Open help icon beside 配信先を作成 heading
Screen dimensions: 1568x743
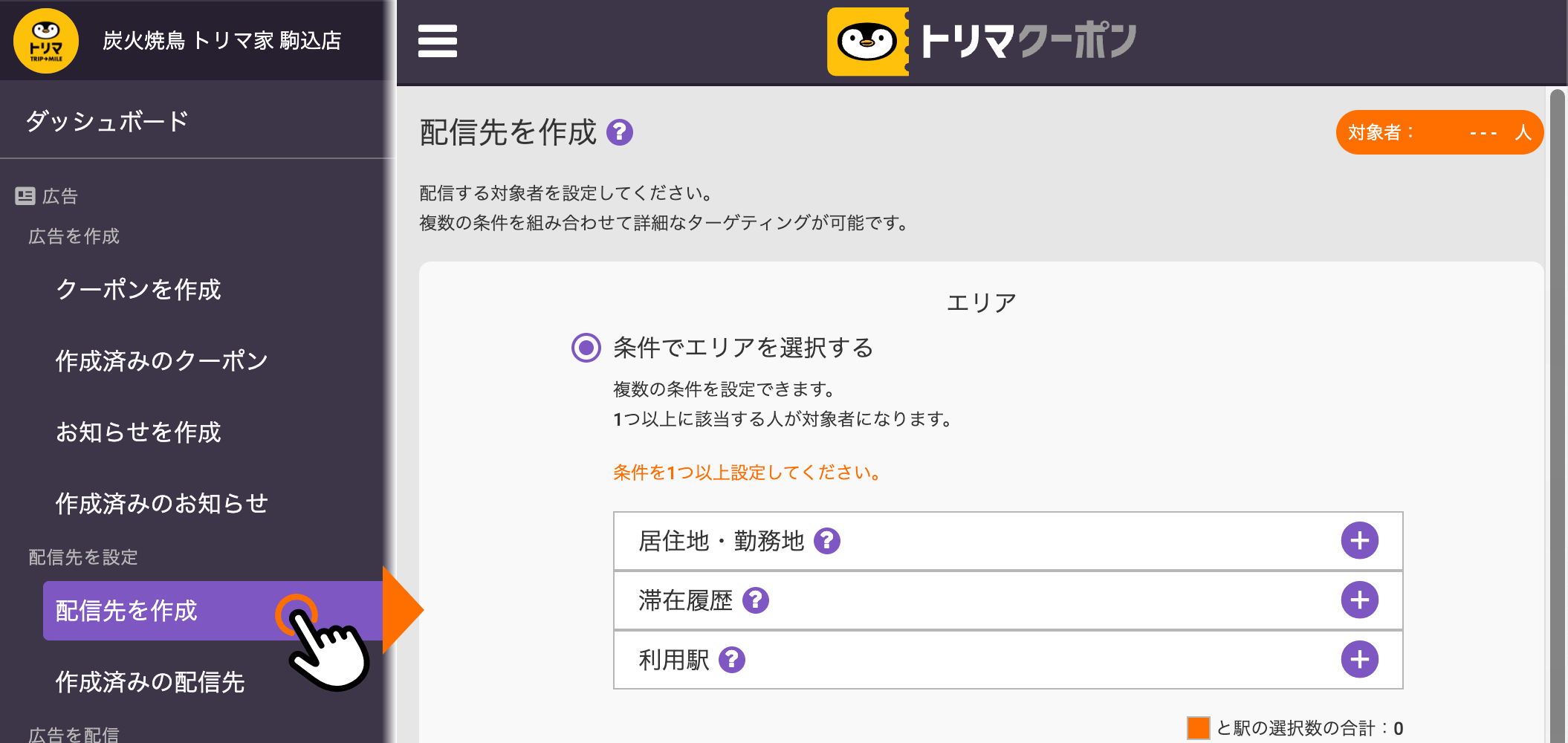pyautogui.click(x=620, y=133)
